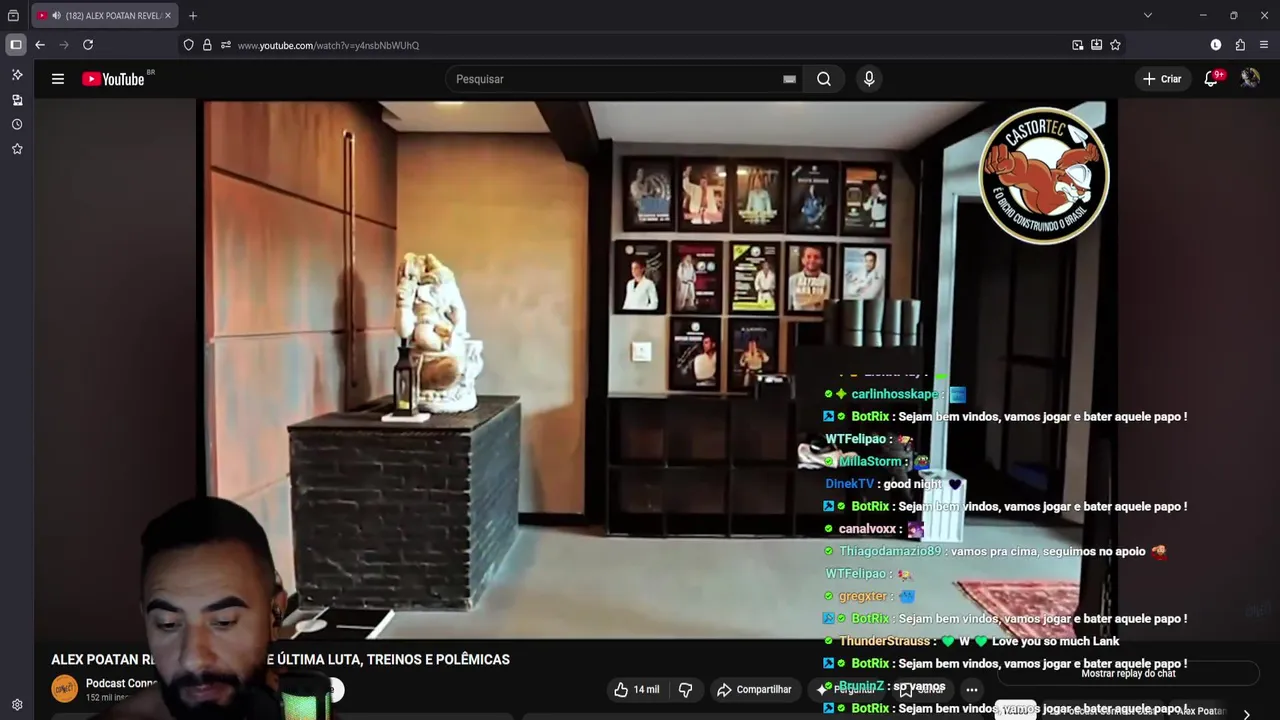The width and height of the screenshot is (1280, 720).
Task: Mute the tab via speaker icon
Action: click(55, 16)
